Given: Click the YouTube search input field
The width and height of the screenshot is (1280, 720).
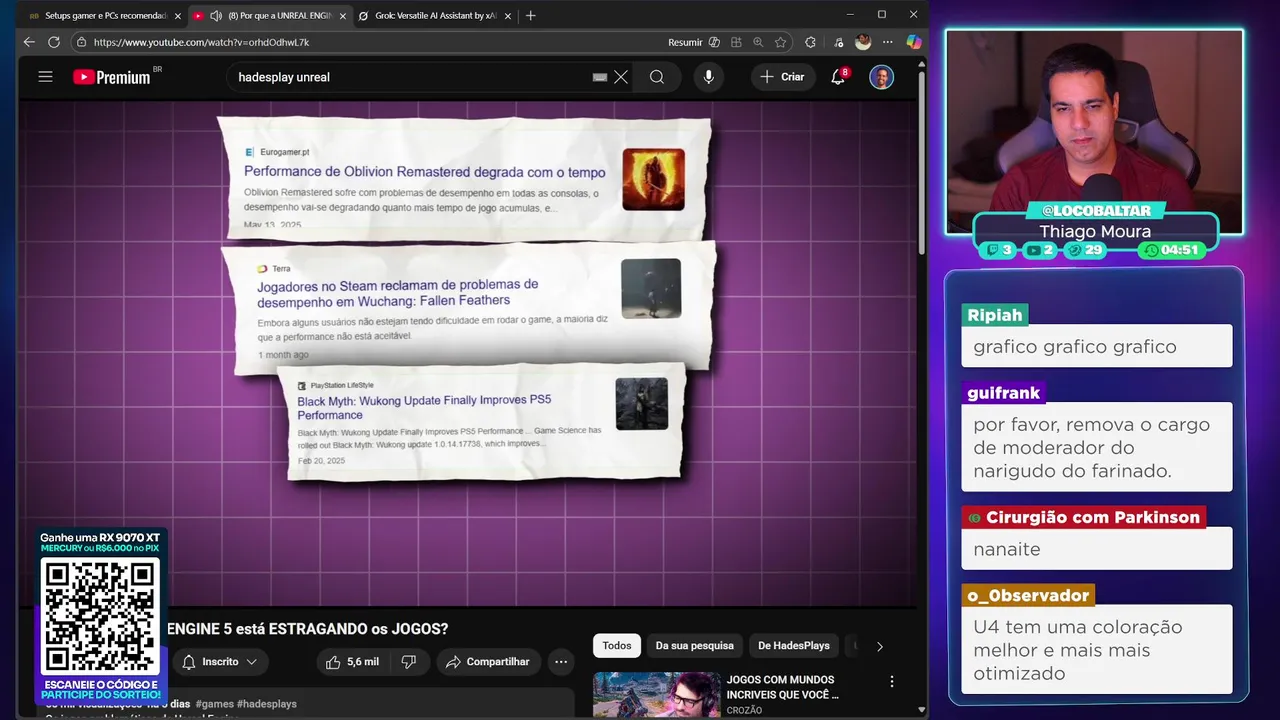Looking at the screenshot, I should click(x=410, y=77).
